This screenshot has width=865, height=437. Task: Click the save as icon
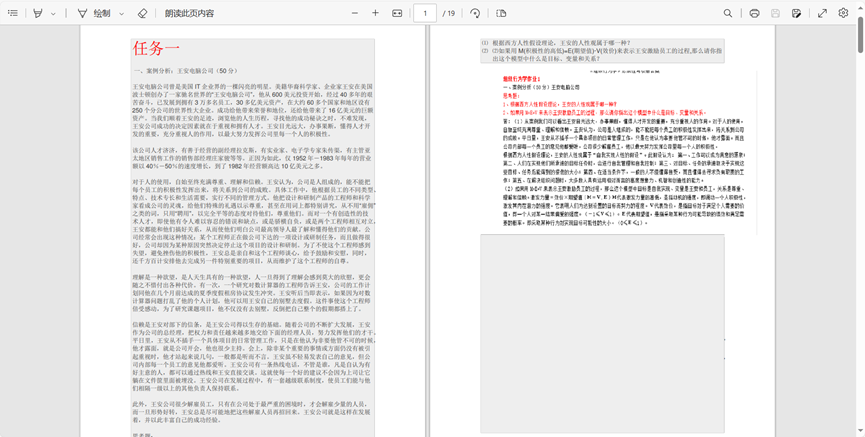(796, 14)
